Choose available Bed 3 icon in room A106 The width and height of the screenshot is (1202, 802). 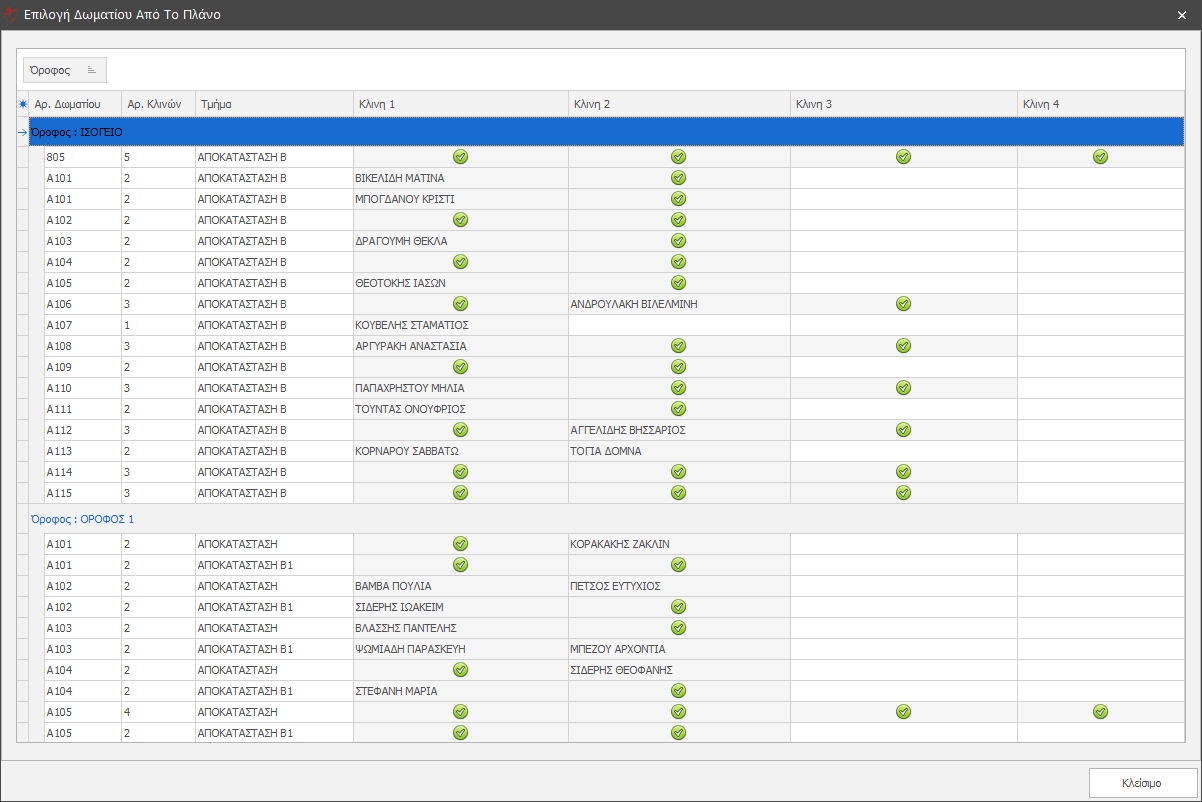(x=903, y=304)
